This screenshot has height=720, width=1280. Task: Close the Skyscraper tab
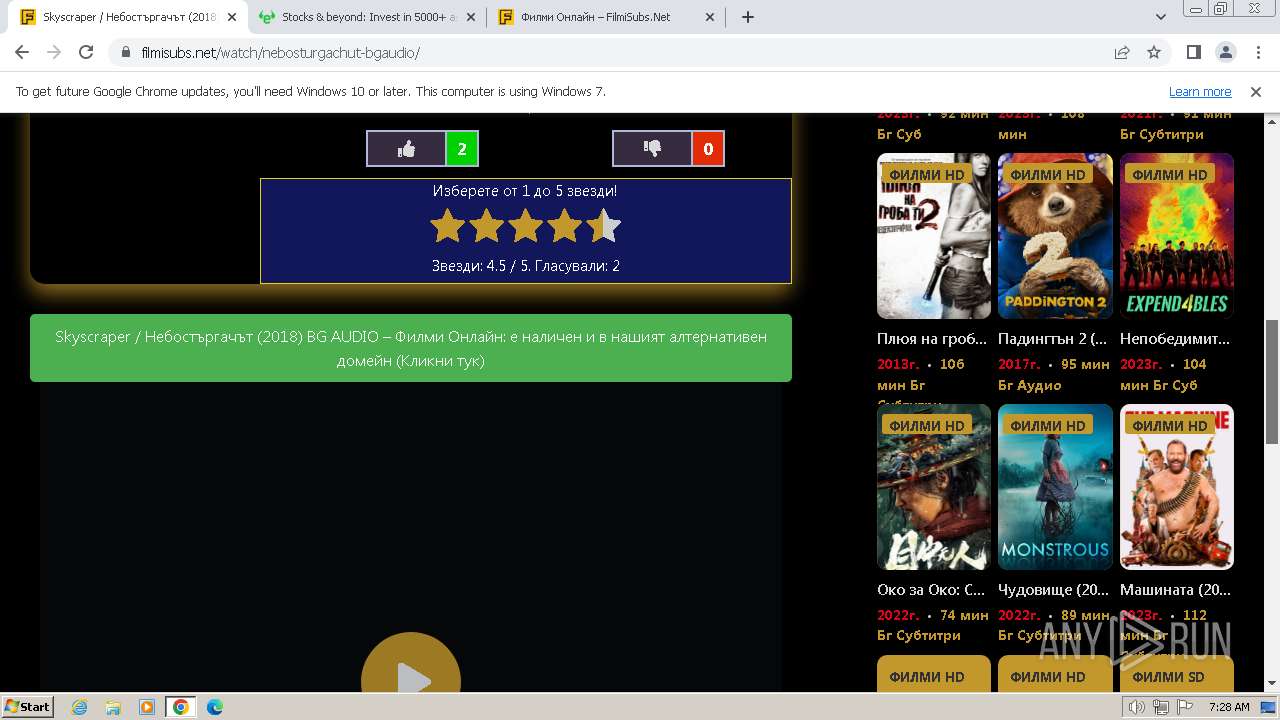(232, 17)
